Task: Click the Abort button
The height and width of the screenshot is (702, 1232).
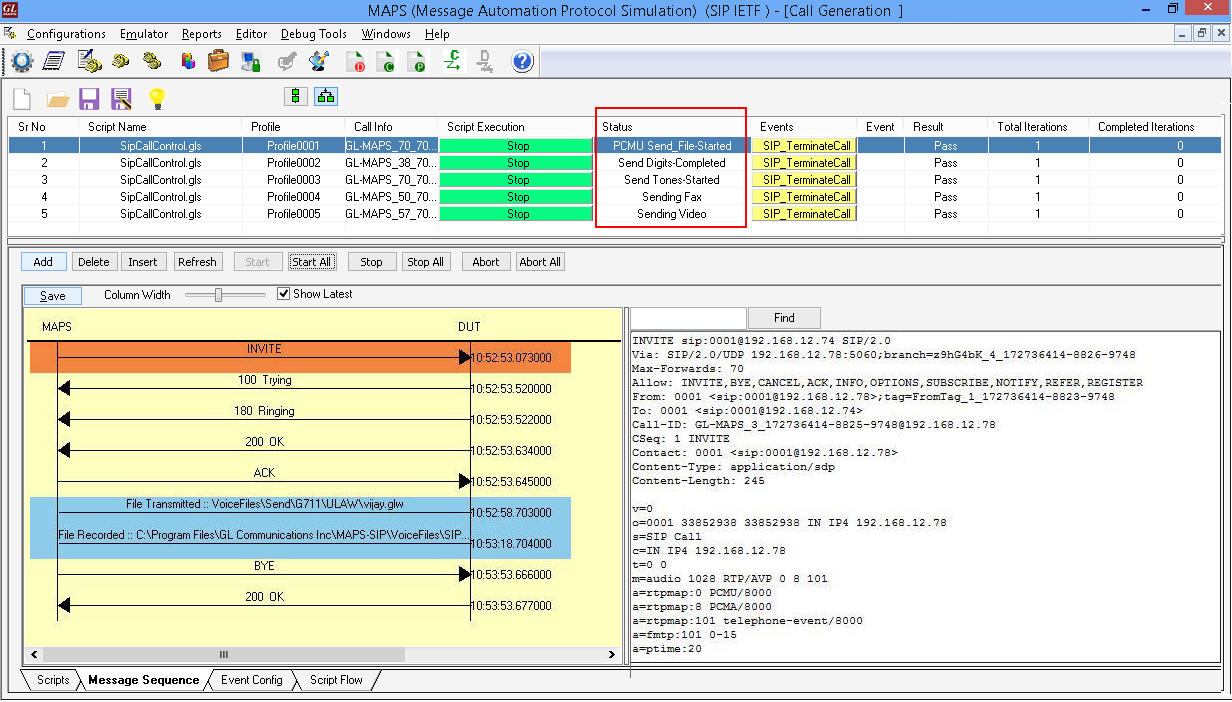Action: (x=486, y=262)
